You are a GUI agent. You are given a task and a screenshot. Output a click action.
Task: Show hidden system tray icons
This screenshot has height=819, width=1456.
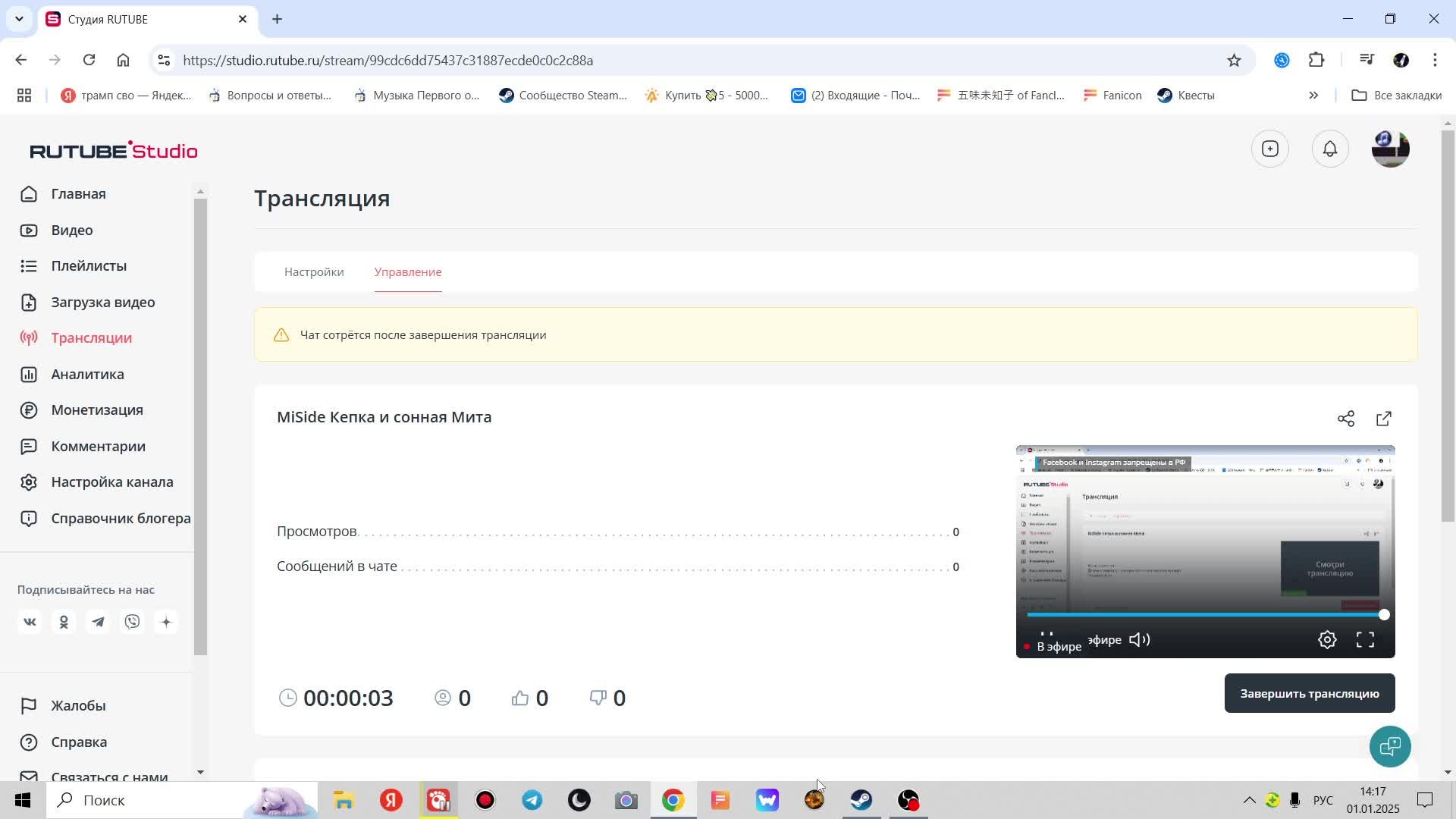point(1249,801)
